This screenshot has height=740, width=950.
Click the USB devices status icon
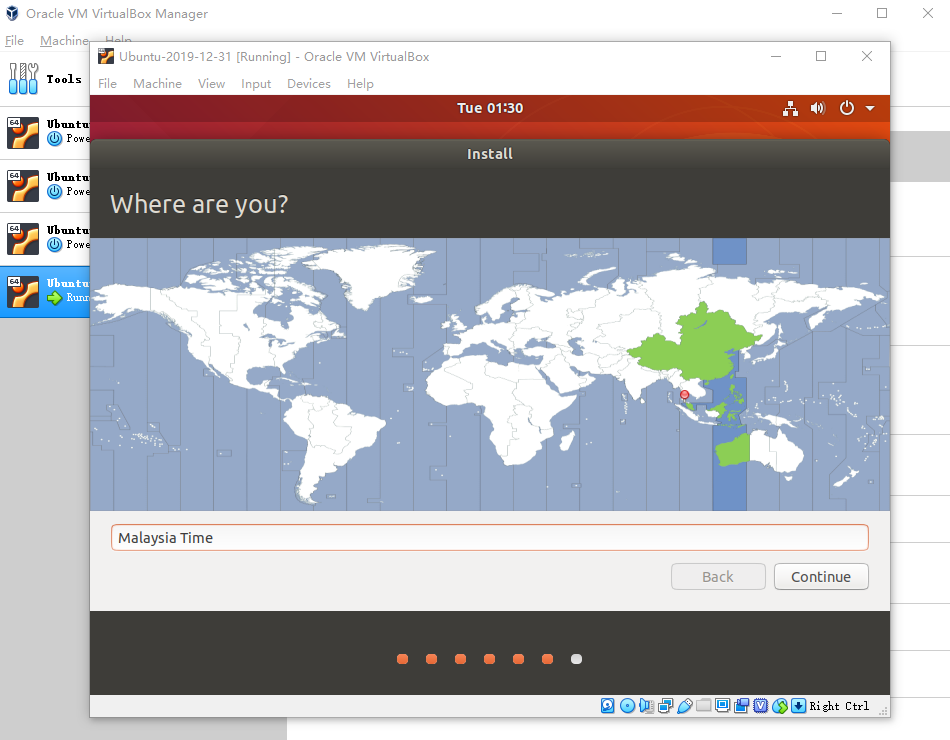tap(685, 705)
